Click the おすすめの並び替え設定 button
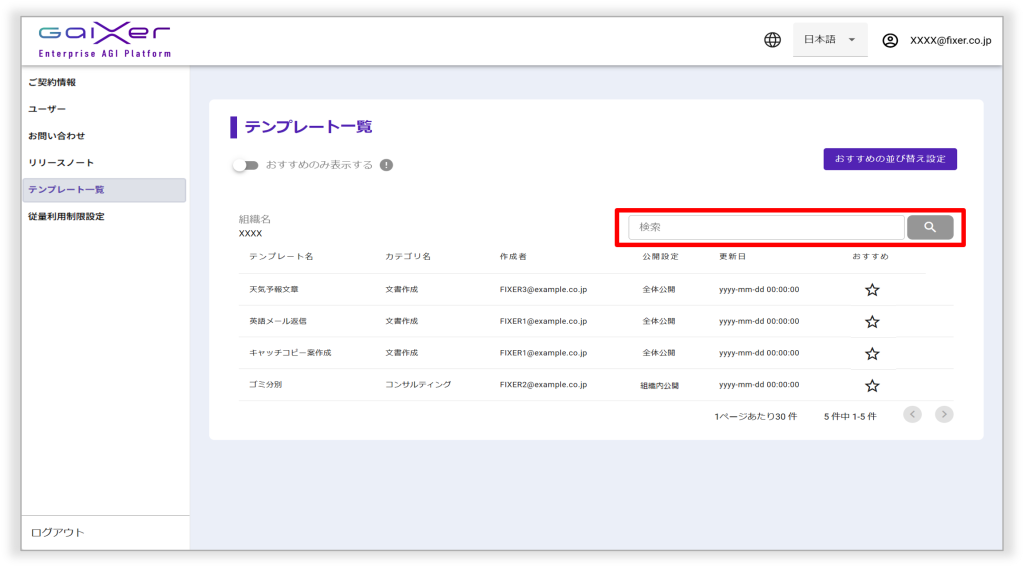 (889, 159)
